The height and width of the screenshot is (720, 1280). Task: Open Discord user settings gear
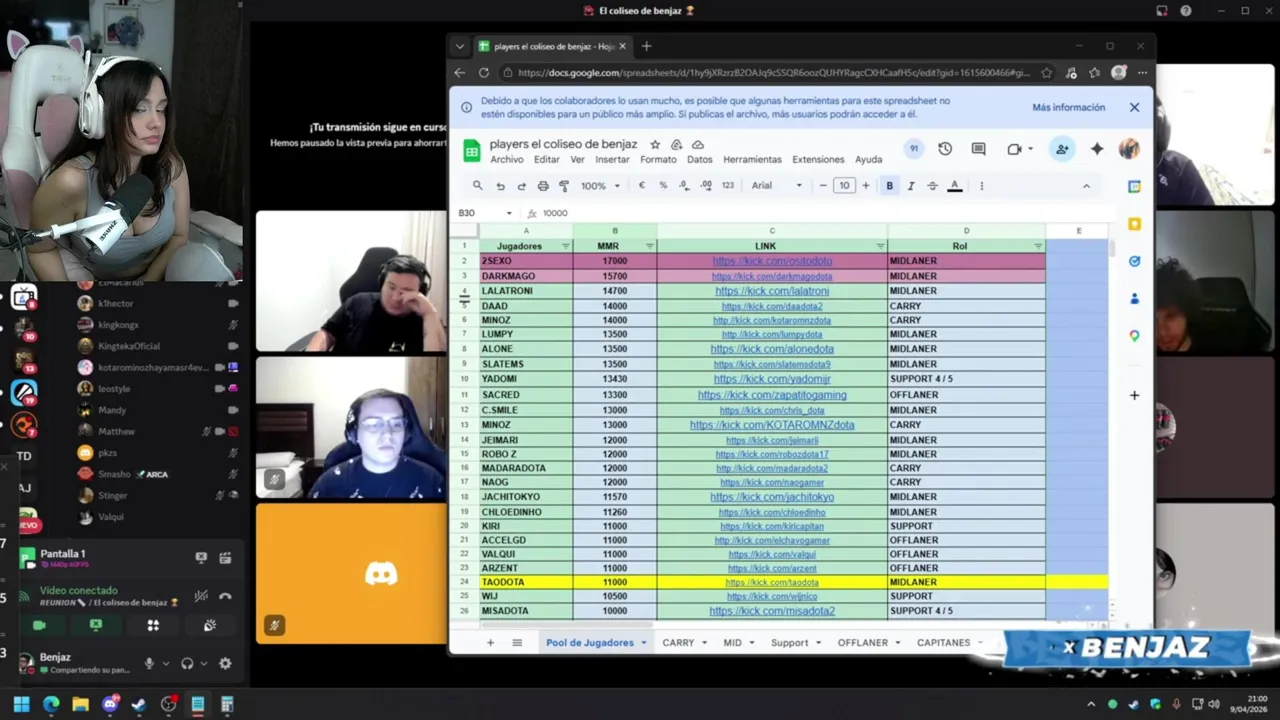click(225, 663)
